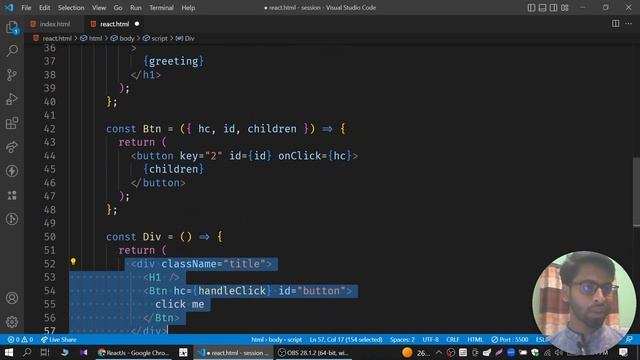Click onClick attribute on line 44
Viewport: 640px width, 360px height.
point(300,156)
